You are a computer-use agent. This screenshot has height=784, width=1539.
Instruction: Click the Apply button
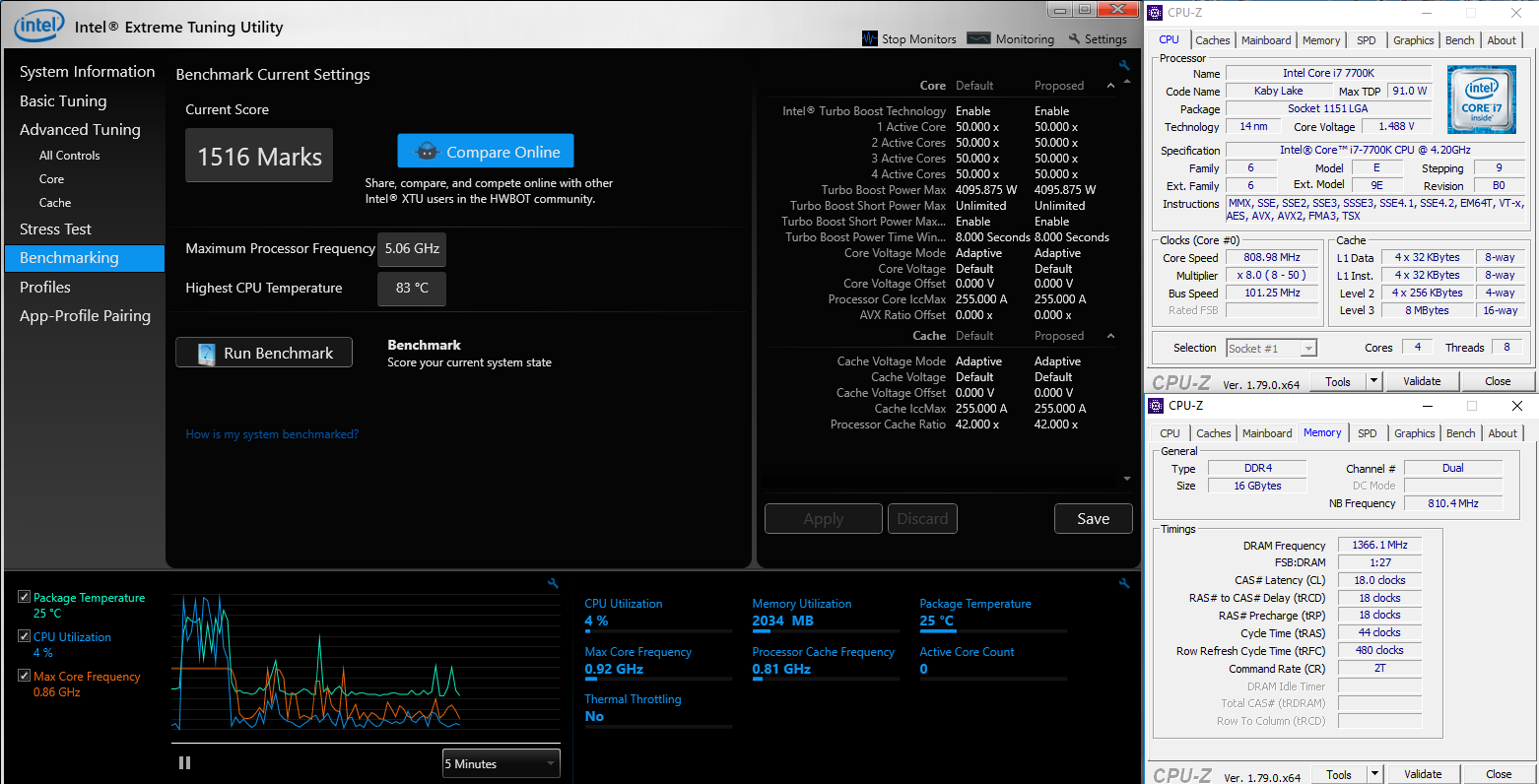824,518
